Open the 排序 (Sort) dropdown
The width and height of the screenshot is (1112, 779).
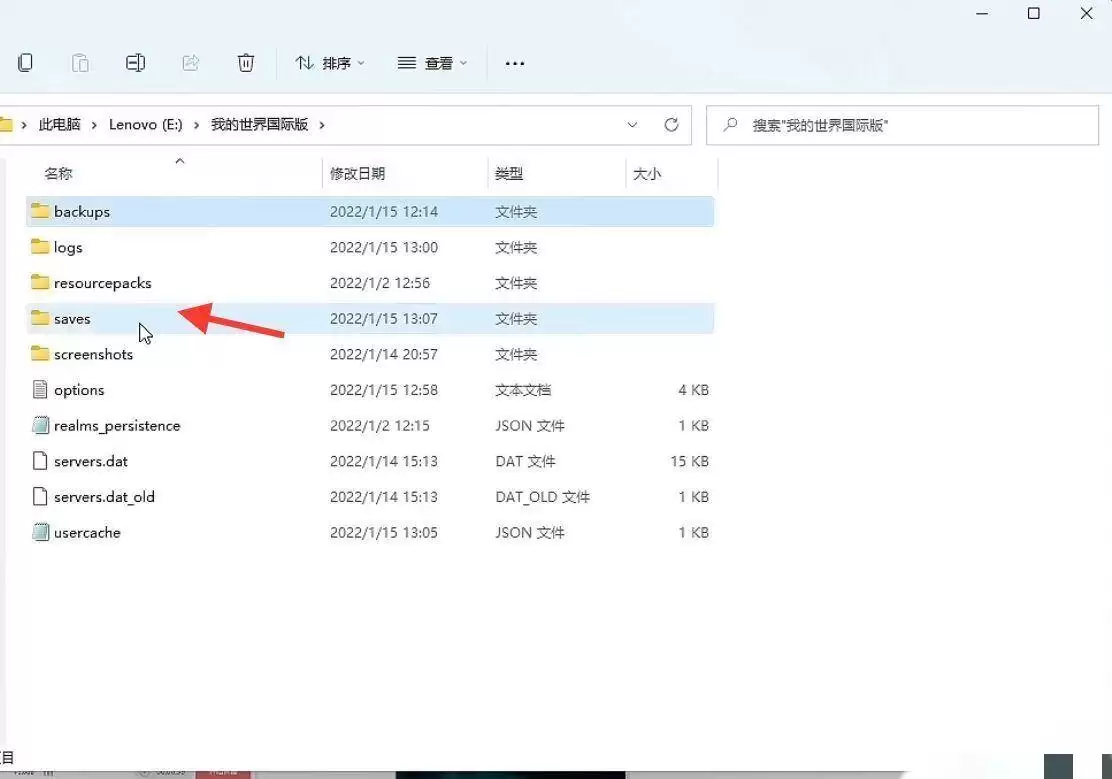(330, 63)
